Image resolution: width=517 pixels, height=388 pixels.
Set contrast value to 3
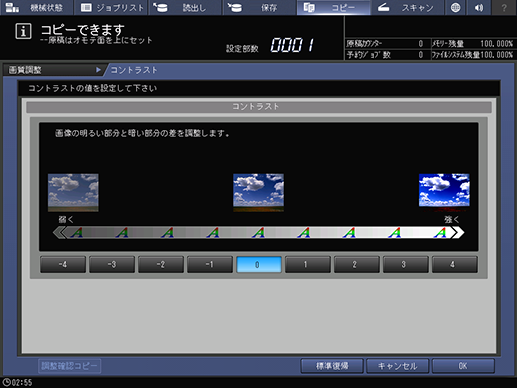tap(406, 265)
